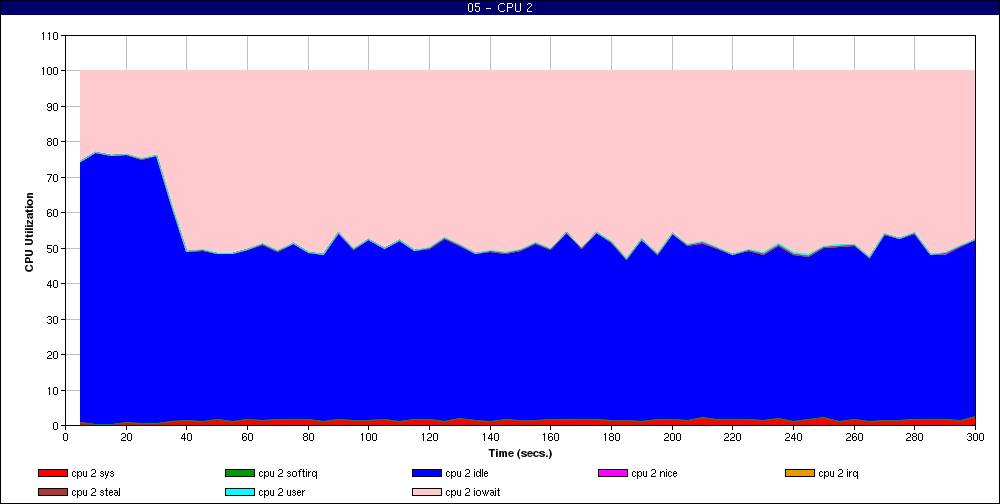
Task: Click the cyan cpu 2 user legend swatch
Action: click(240, 493)
